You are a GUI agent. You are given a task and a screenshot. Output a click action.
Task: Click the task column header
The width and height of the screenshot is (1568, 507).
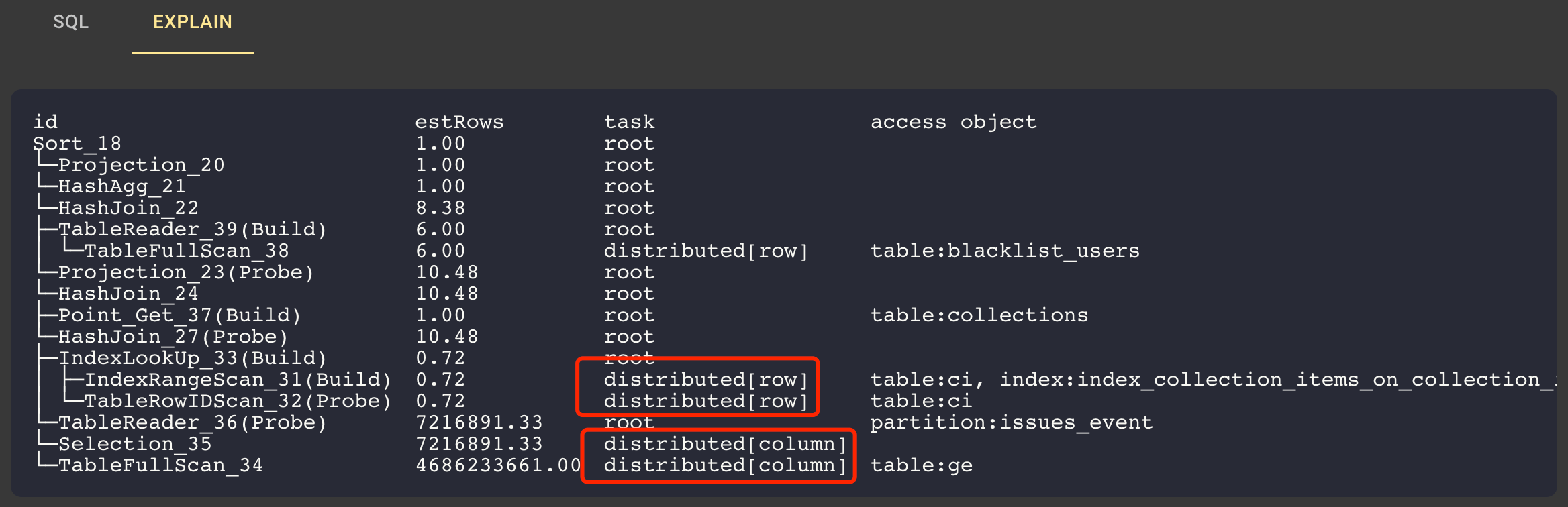point(630,121)
